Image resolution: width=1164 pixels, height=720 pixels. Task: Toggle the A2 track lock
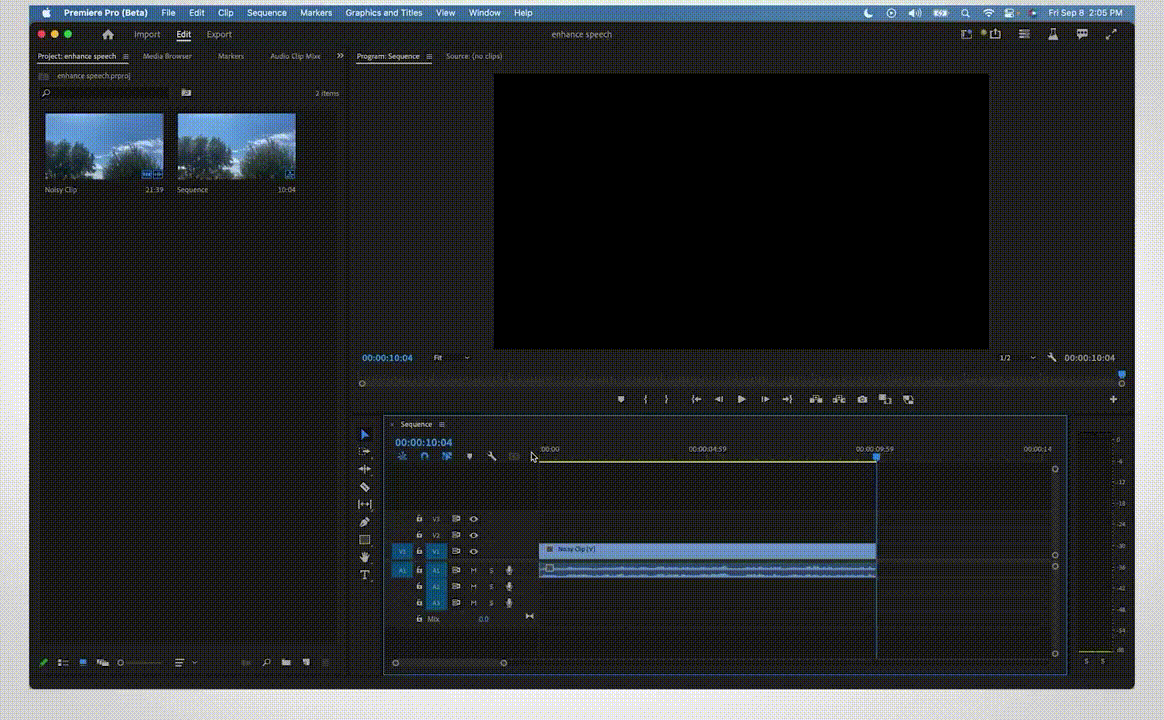click(419, 586)
